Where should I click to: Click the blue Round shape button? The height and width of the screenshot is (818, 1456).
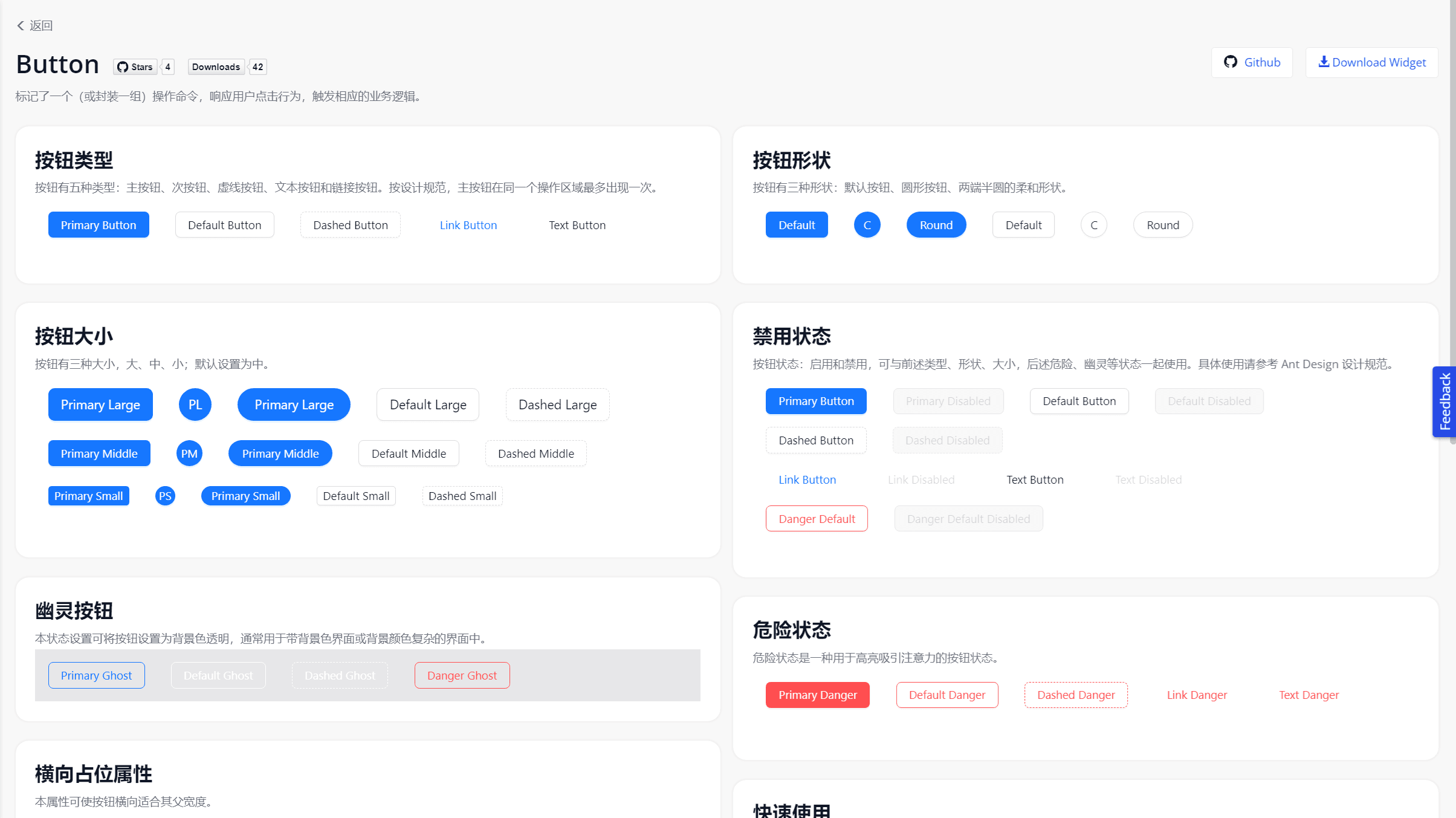pyautogui.click(x=935, y=224)
